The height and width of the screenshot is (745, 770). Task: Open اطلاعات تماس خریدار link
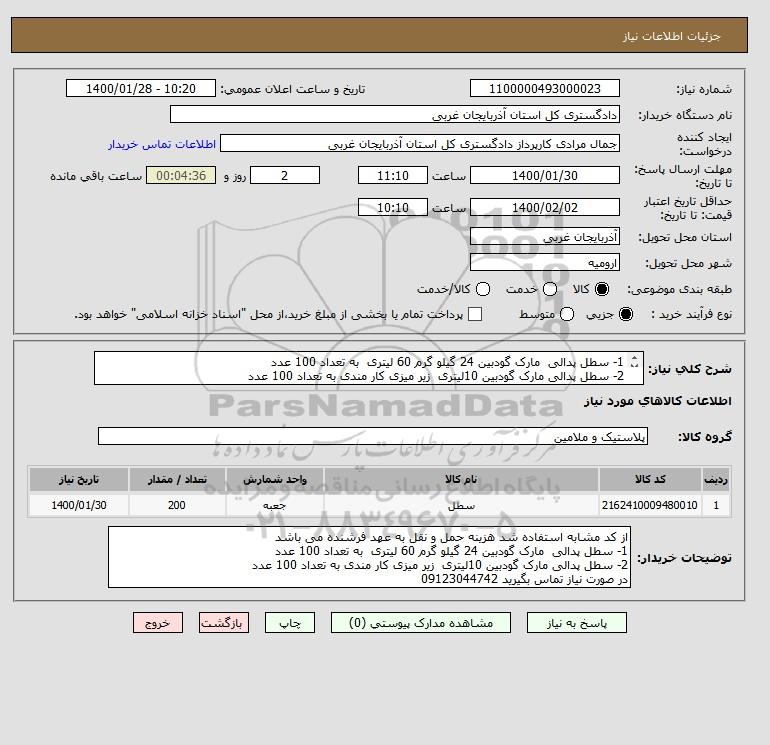(x=162, y=144)
